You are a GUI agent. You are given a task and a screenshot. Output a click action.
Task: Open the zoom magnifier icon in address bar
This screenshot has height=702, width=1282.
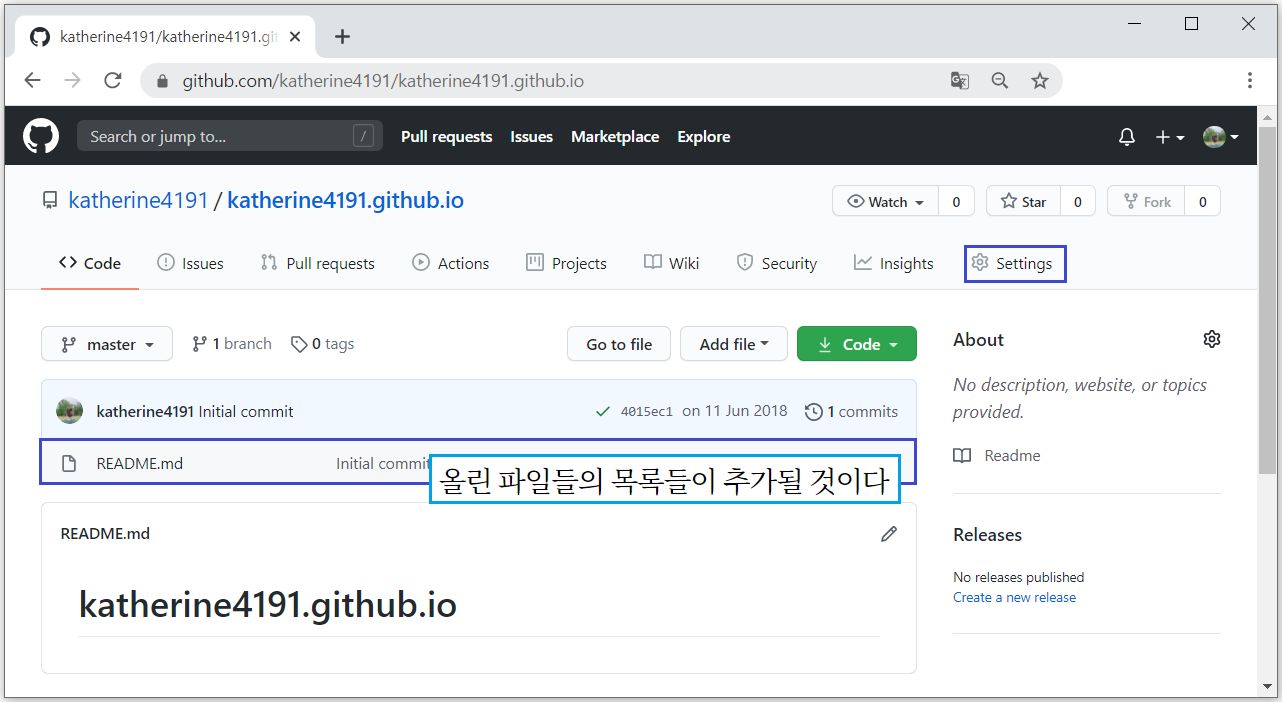(999, 81)
